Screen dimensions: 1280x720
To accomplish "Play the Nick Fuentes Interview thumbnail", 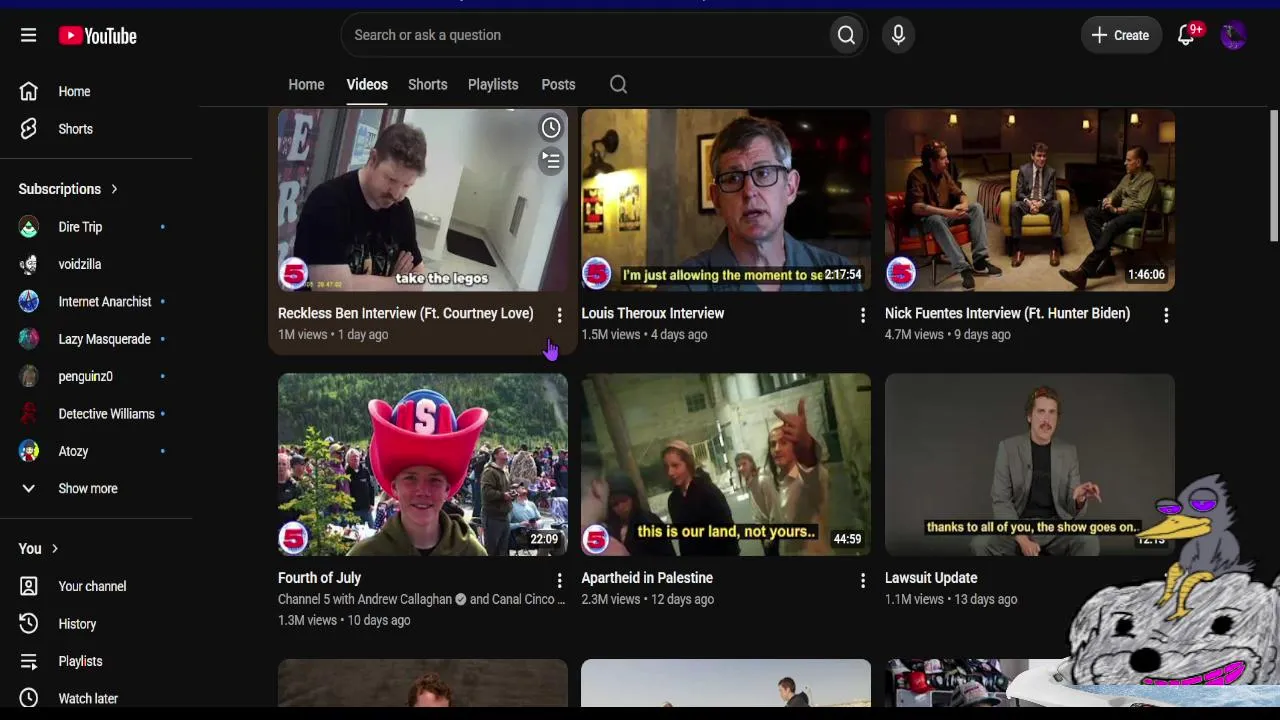I will [x=1030, y=200].
